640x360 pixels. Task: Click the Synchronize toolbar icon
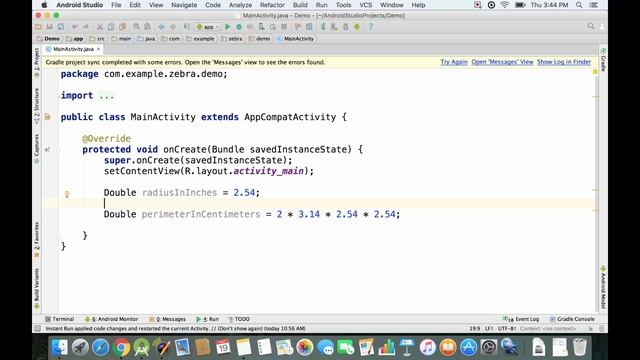pos(61,27)
